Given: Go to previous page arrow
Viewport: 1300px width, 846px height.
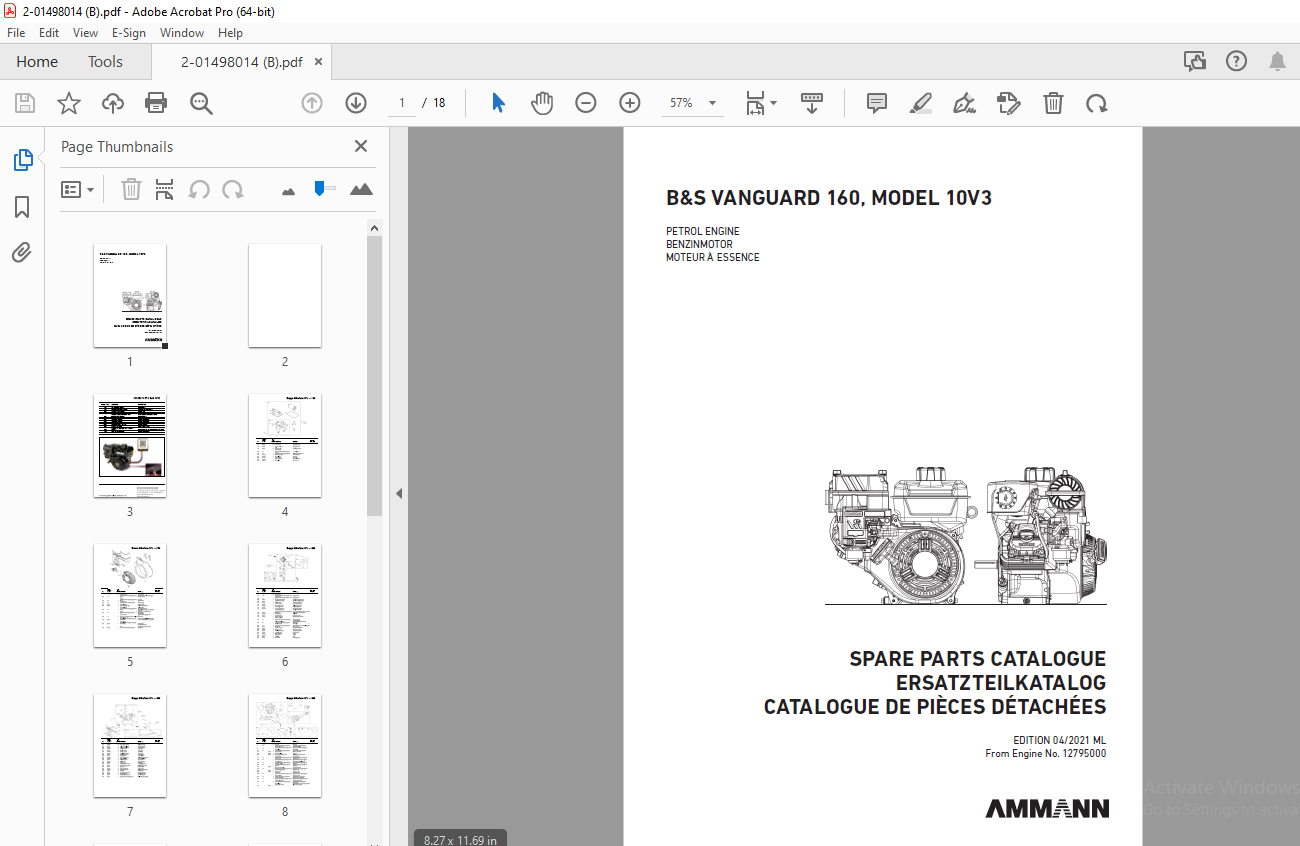Looking at the screenshot, I should (x=312, y=103).
